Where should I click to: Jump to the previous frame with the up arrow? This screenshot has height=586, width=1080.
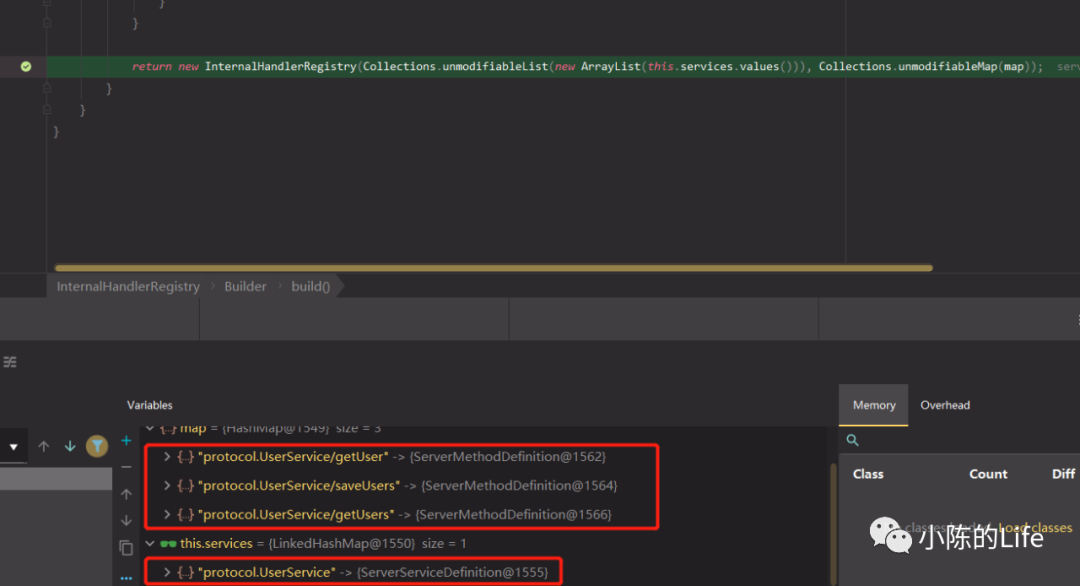[43, 446]
